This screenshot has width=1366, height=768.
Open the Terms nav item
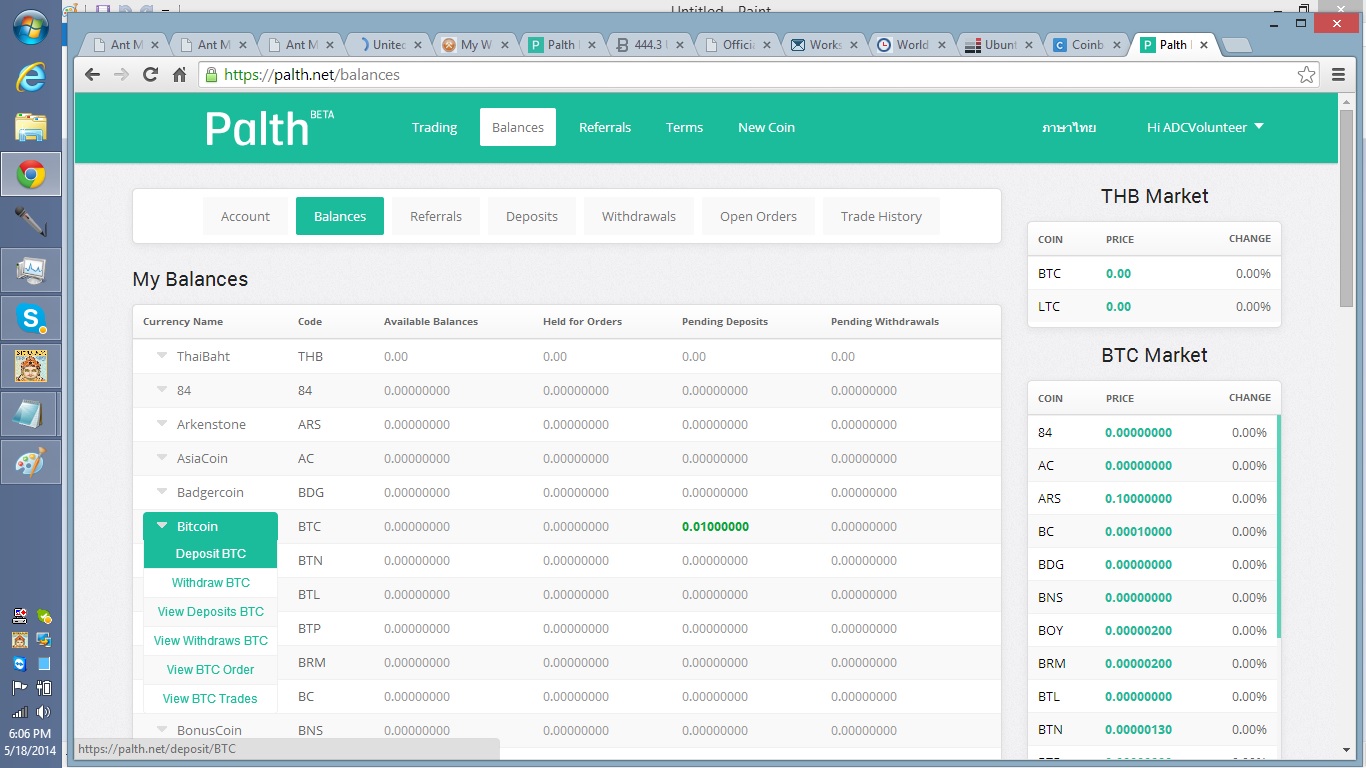[x=684, y=127]
